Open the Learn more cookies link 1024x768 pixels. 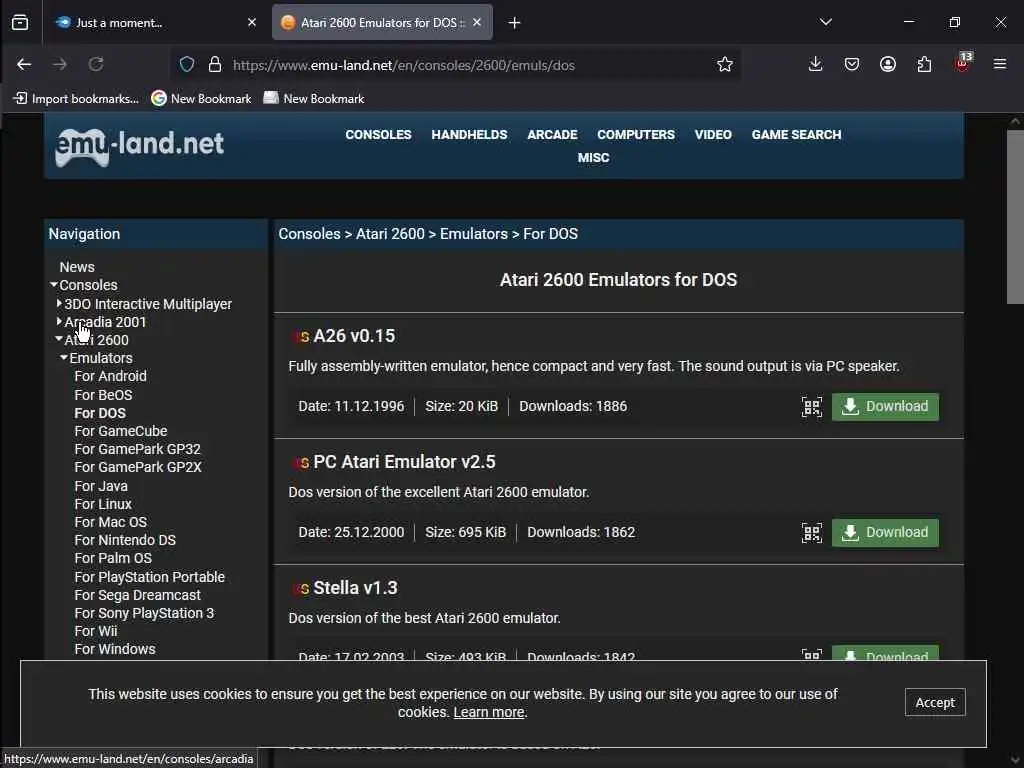pyautogui.click(x=488, y=712)
